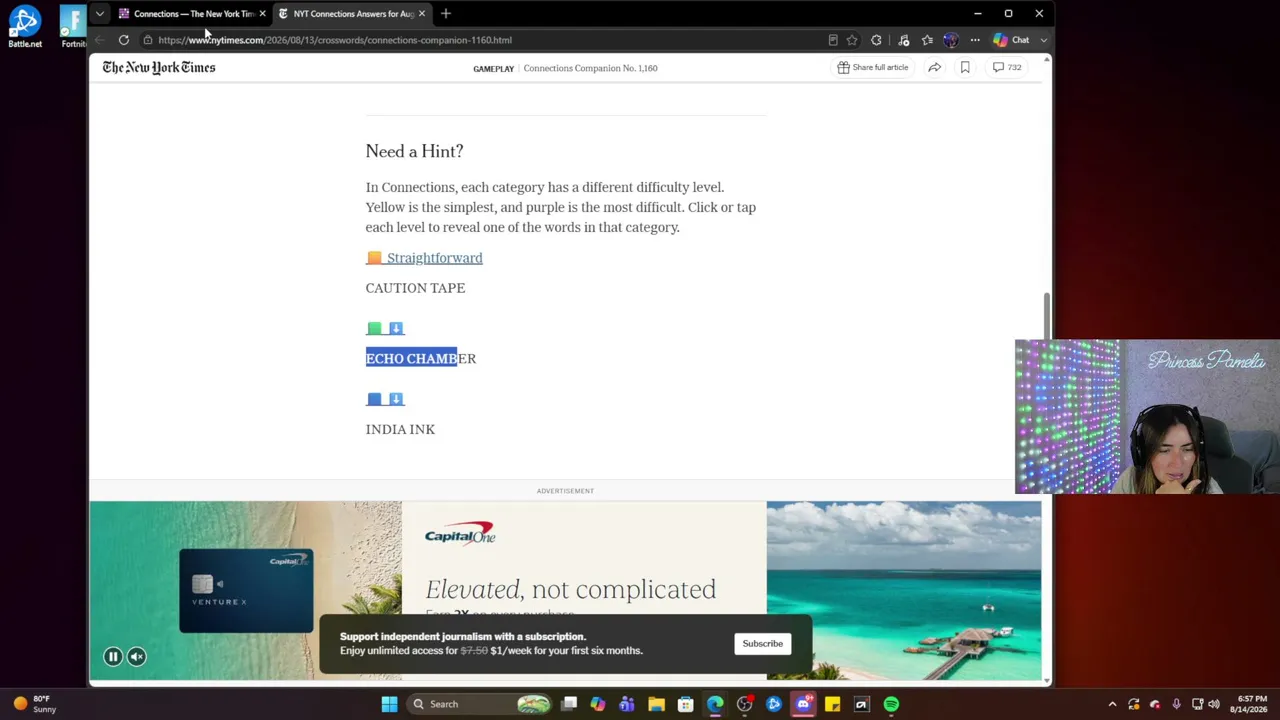Click the CAUTION TAPE text

tap(415, 288)
